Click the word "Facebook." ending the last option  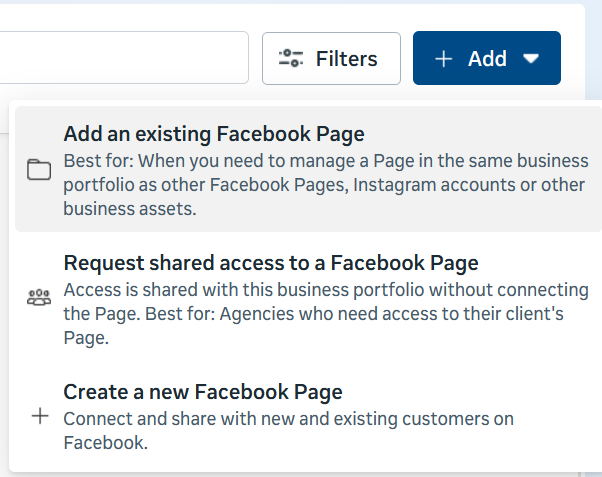[105, 442]
